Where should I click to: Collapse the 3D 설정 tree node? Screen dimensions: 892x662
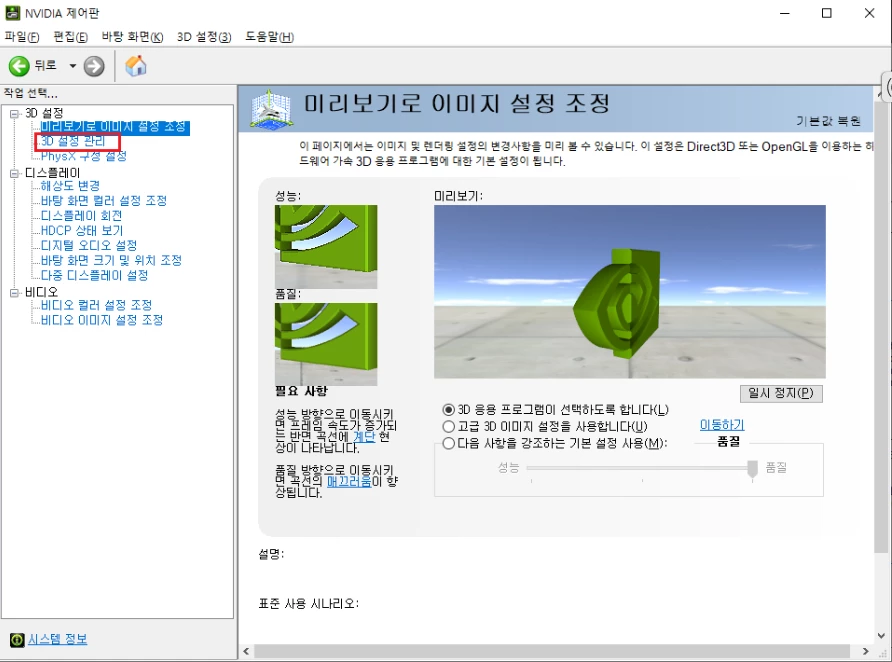(14, 113)
